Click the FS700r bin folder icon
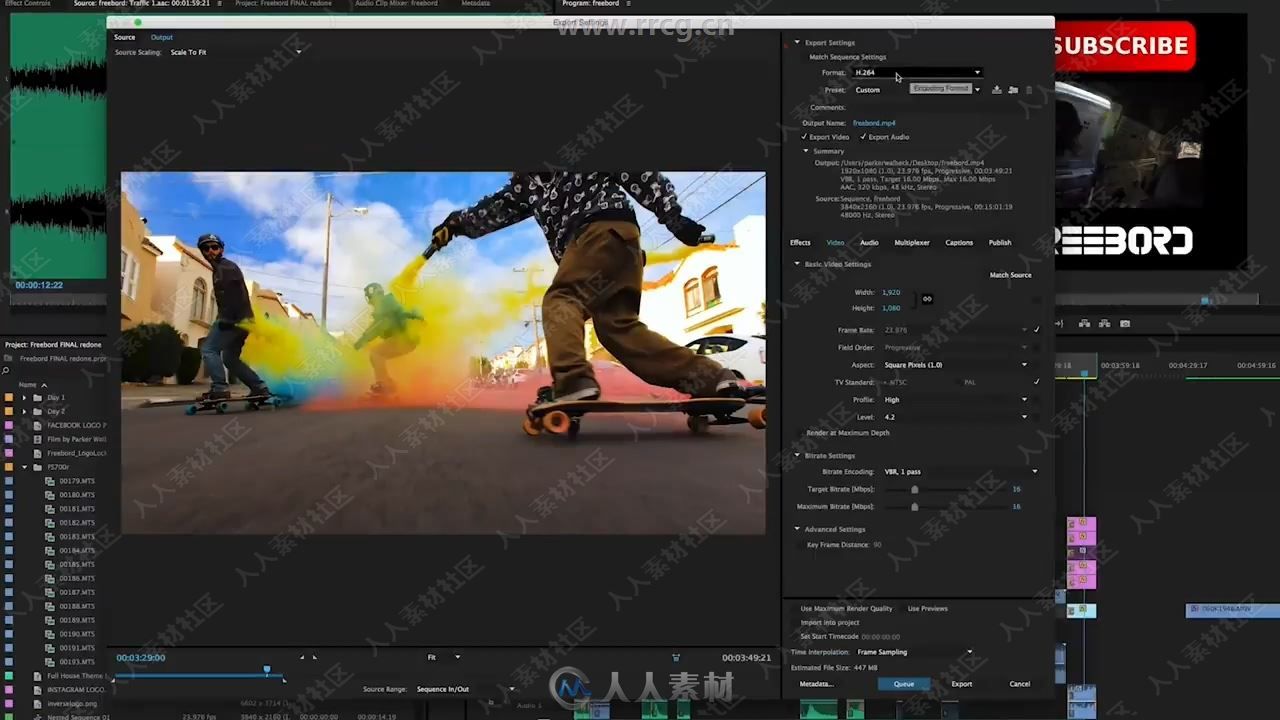This screenshot has height=720, width=1280. pos(37,467)
